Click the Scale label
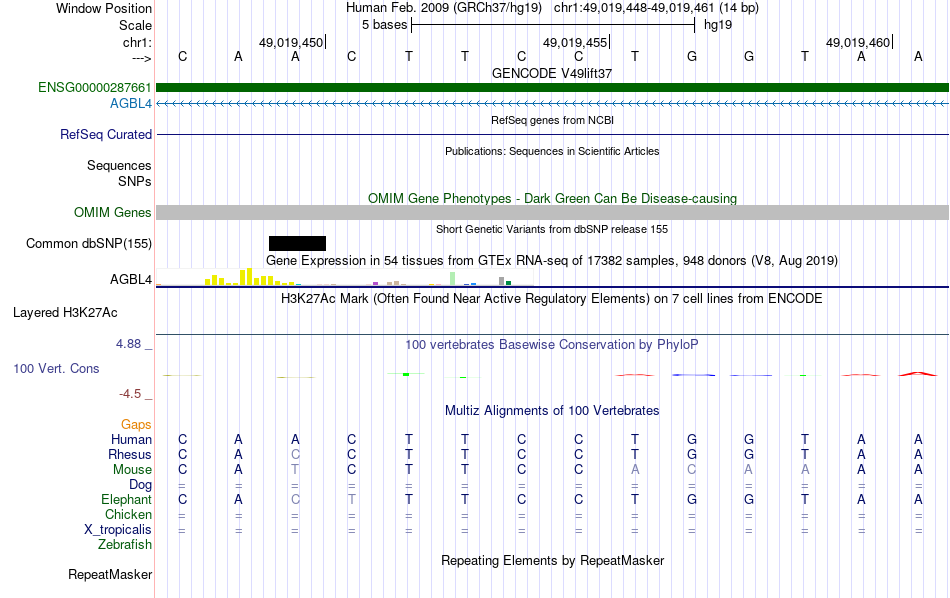 coord(135,25)
